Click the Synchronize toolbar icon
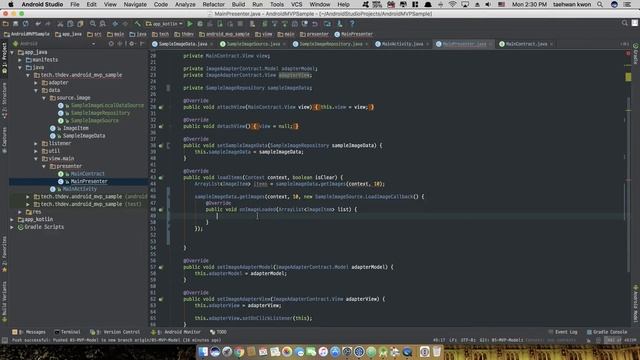This screenshot has width=640, height=360. coord(26,24)
